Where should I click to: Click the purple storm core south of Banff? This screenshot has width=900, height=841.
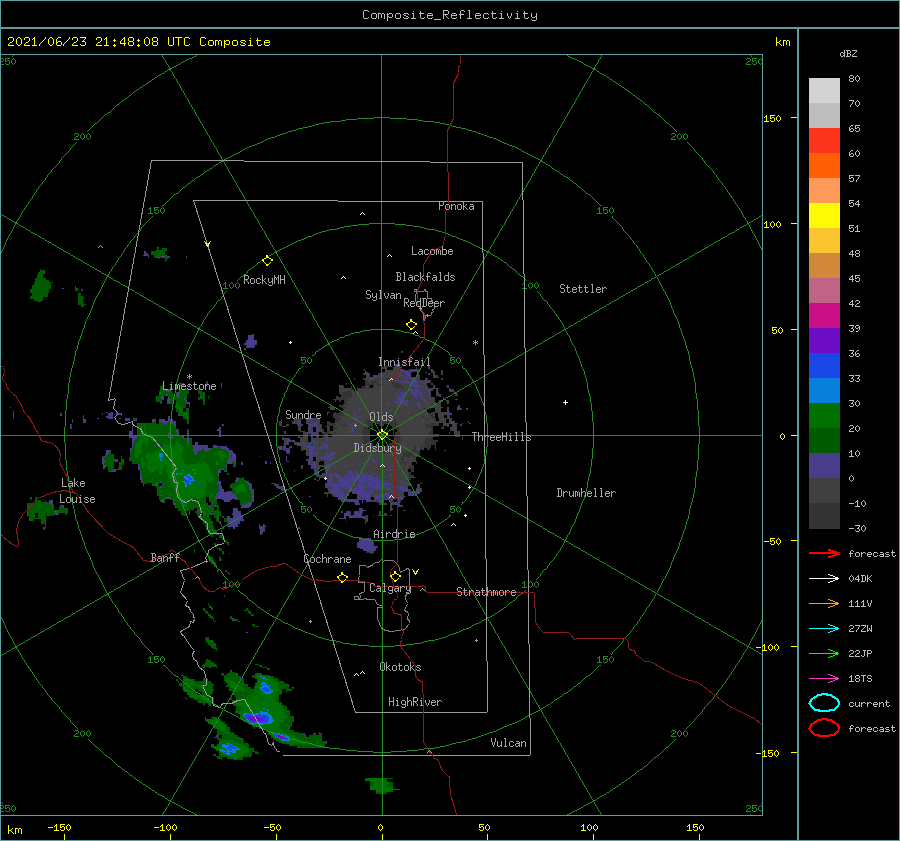[257, 718]
